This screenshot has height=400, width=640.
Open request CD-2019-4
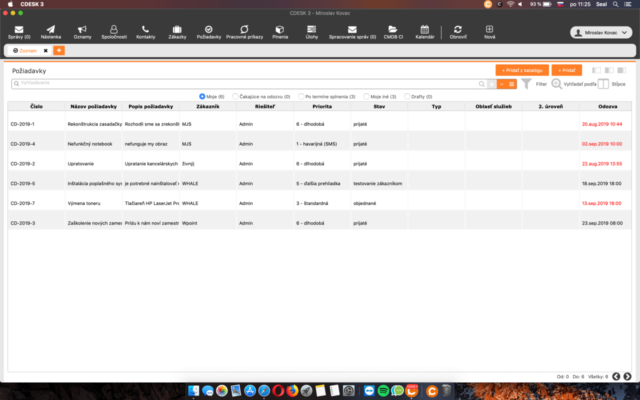(x=22, y=144)
